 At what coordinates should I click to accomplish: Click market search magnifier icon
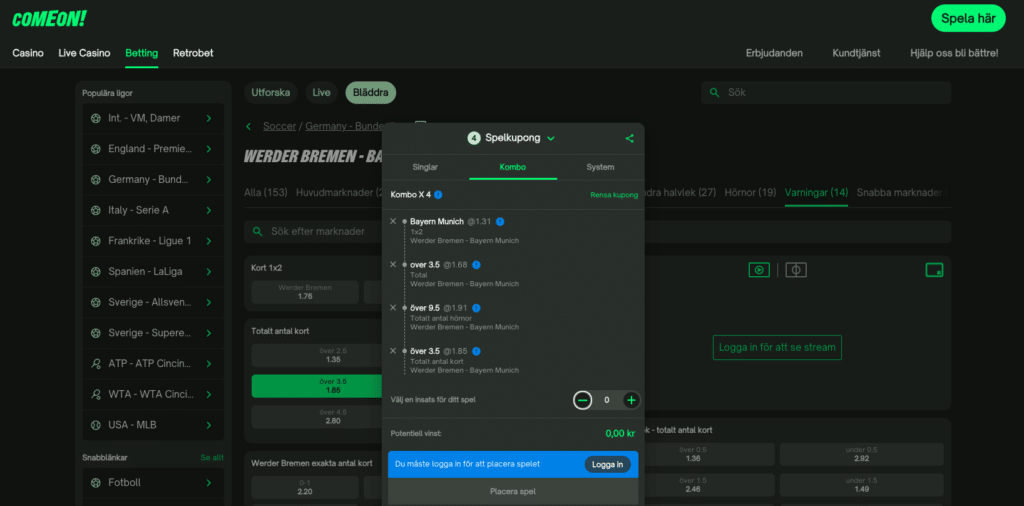click(257, 231)
